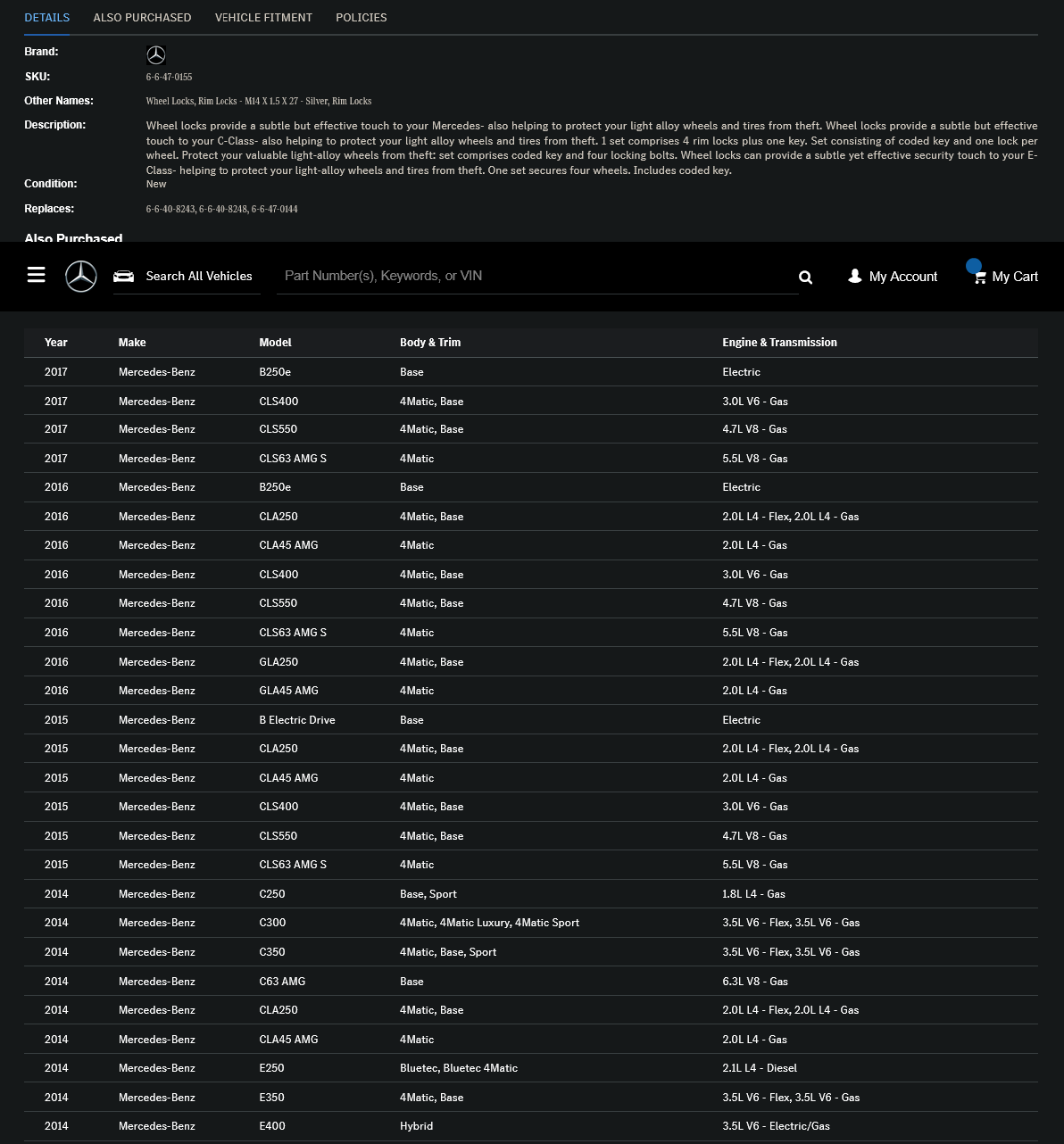This screenshot has width=1064, height=1144.
Task: Click the product description paragraph
Action: click(x=592, y=148)
